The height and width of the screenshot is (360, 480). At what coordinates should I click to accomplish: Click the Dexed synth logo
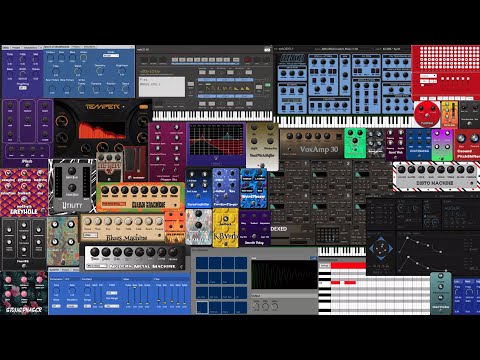click(x=279, y=229)
